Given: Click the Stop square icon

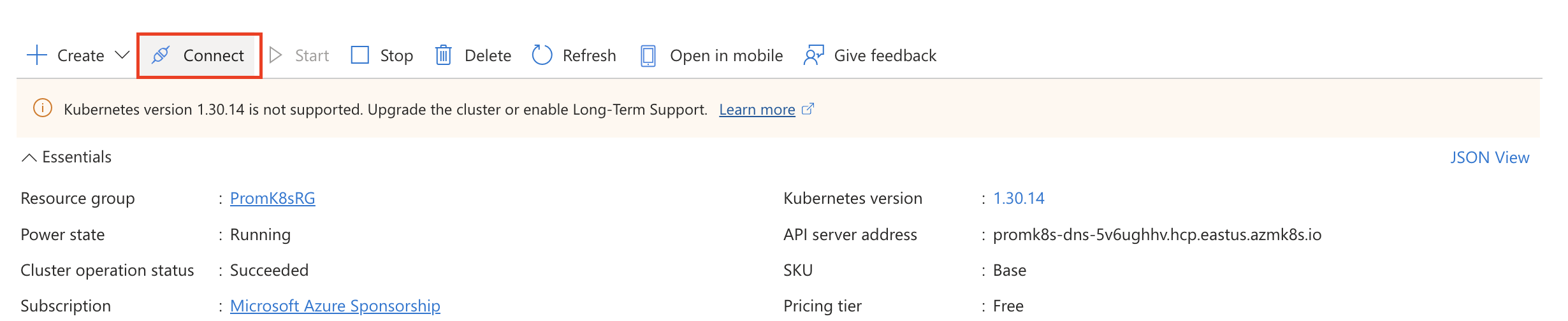Looking at the screenshot, I should (360, 55).
